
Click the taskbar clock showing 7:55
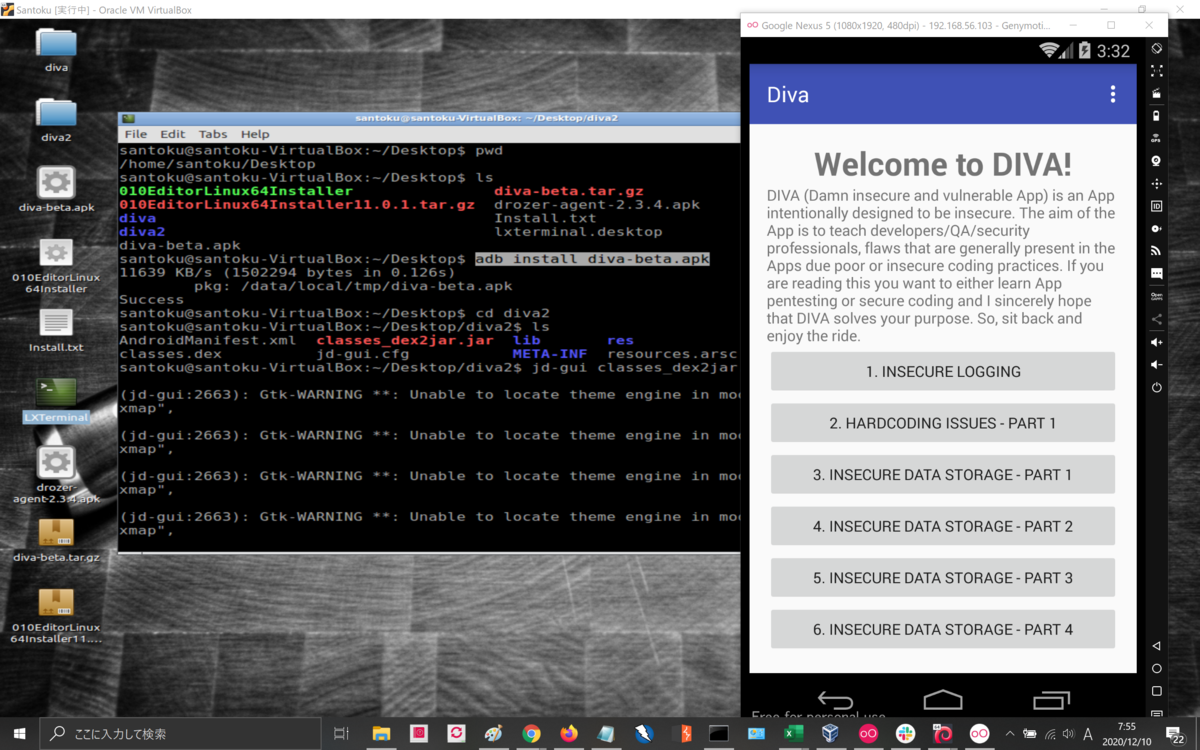point(1127,733)
